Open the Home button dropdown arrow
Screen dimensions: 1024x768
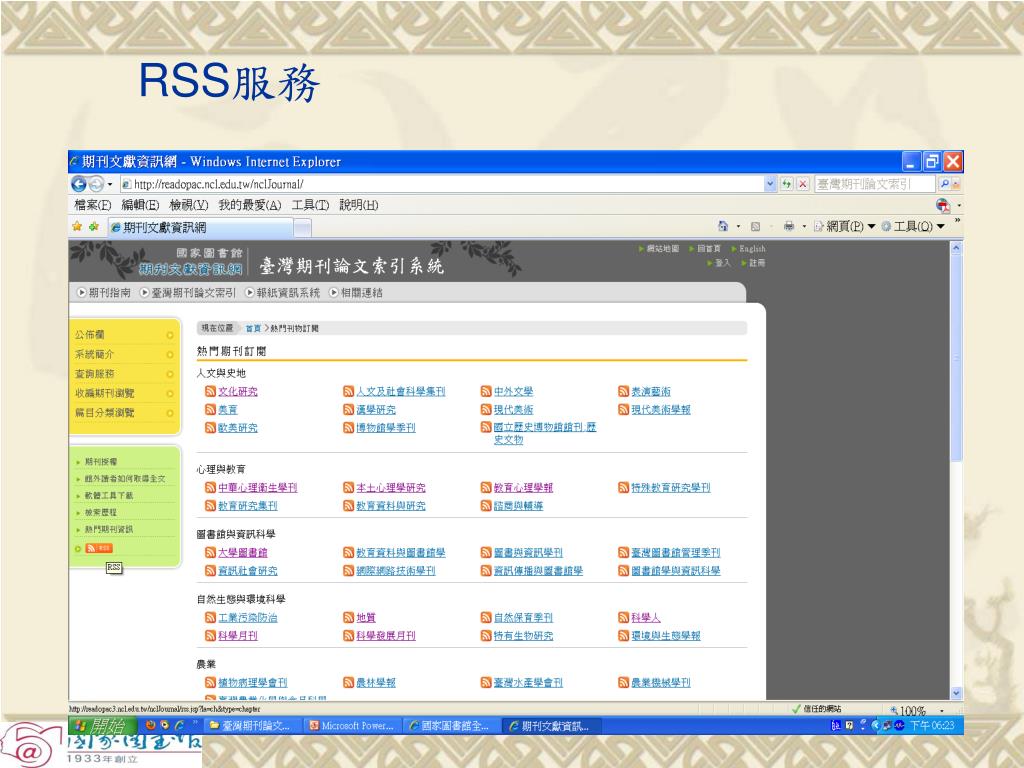tap(738, 226)
